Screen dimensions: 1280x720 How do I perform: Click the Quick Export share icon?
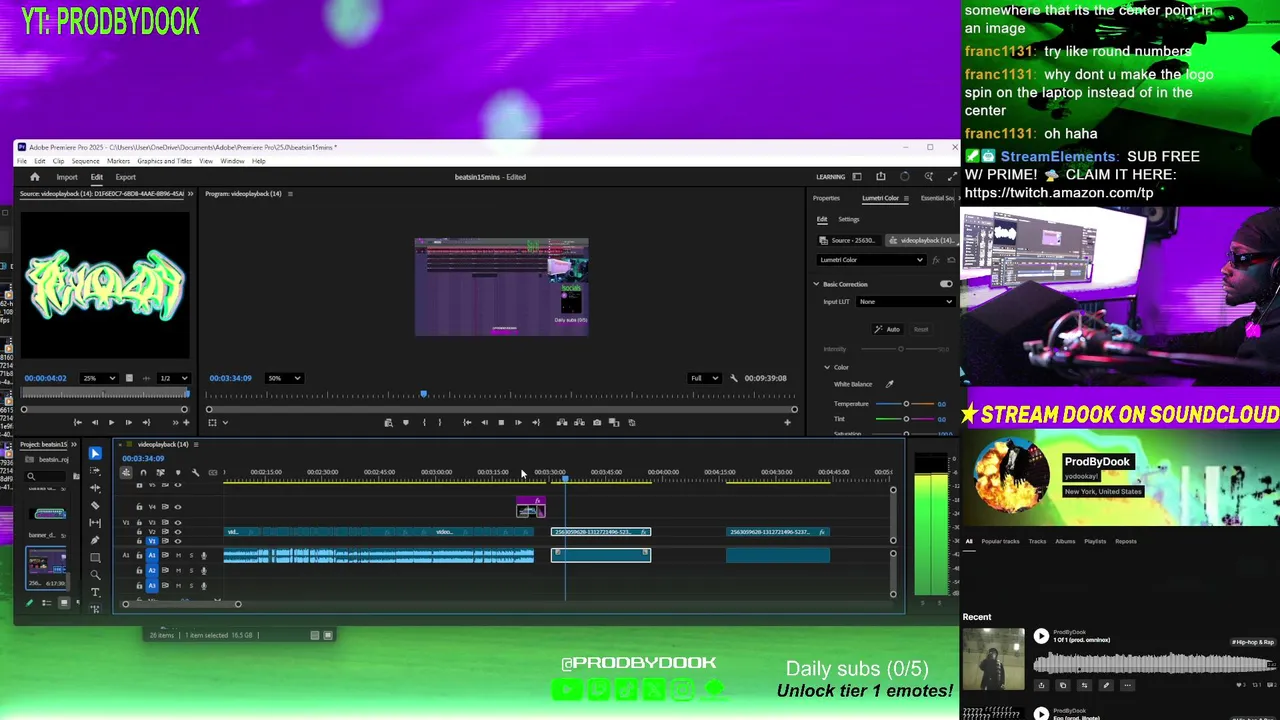click(x=880, y=177)
